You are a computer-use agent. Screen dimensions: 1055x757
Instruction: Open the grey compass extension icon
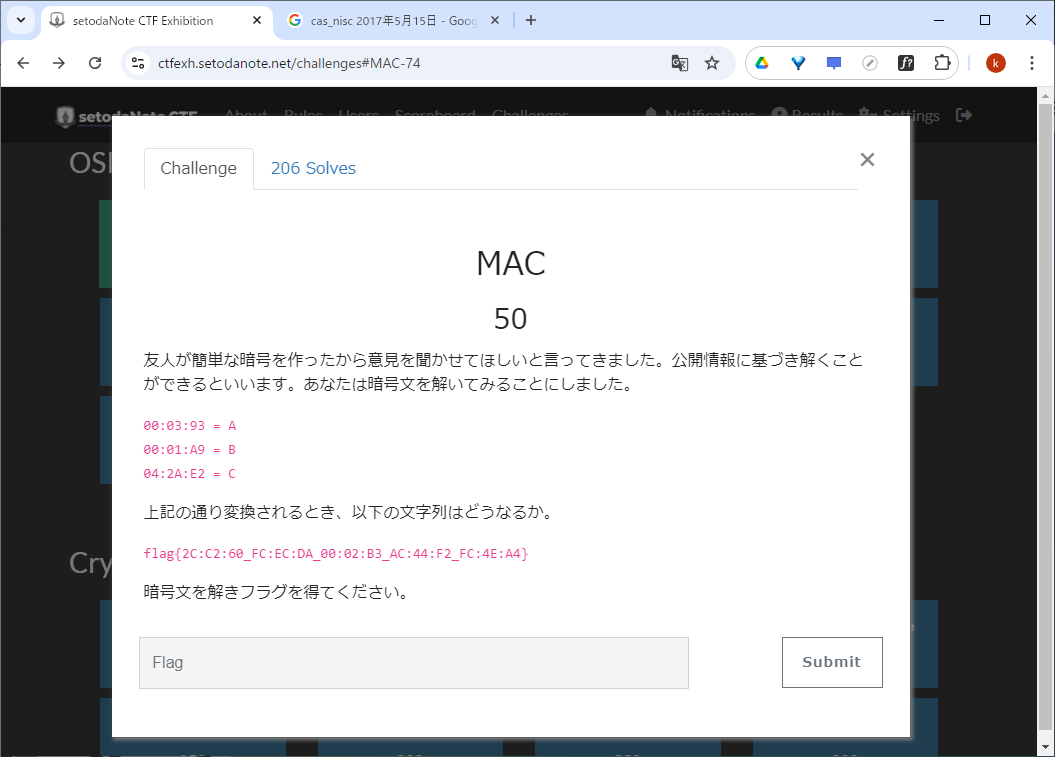[869, 63]
